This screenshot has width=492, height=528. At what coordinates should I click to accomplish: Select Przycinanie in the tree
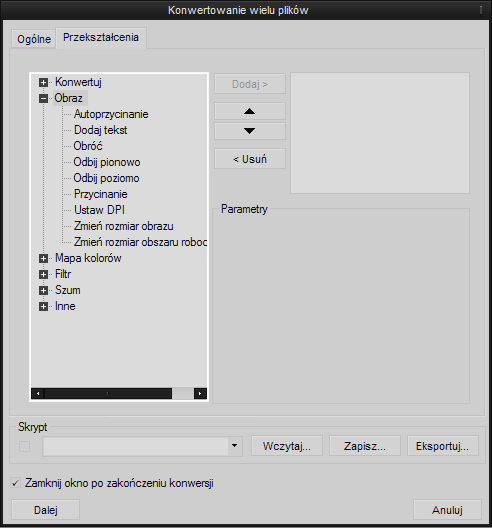pyautogui.click(x=101, y=194)
